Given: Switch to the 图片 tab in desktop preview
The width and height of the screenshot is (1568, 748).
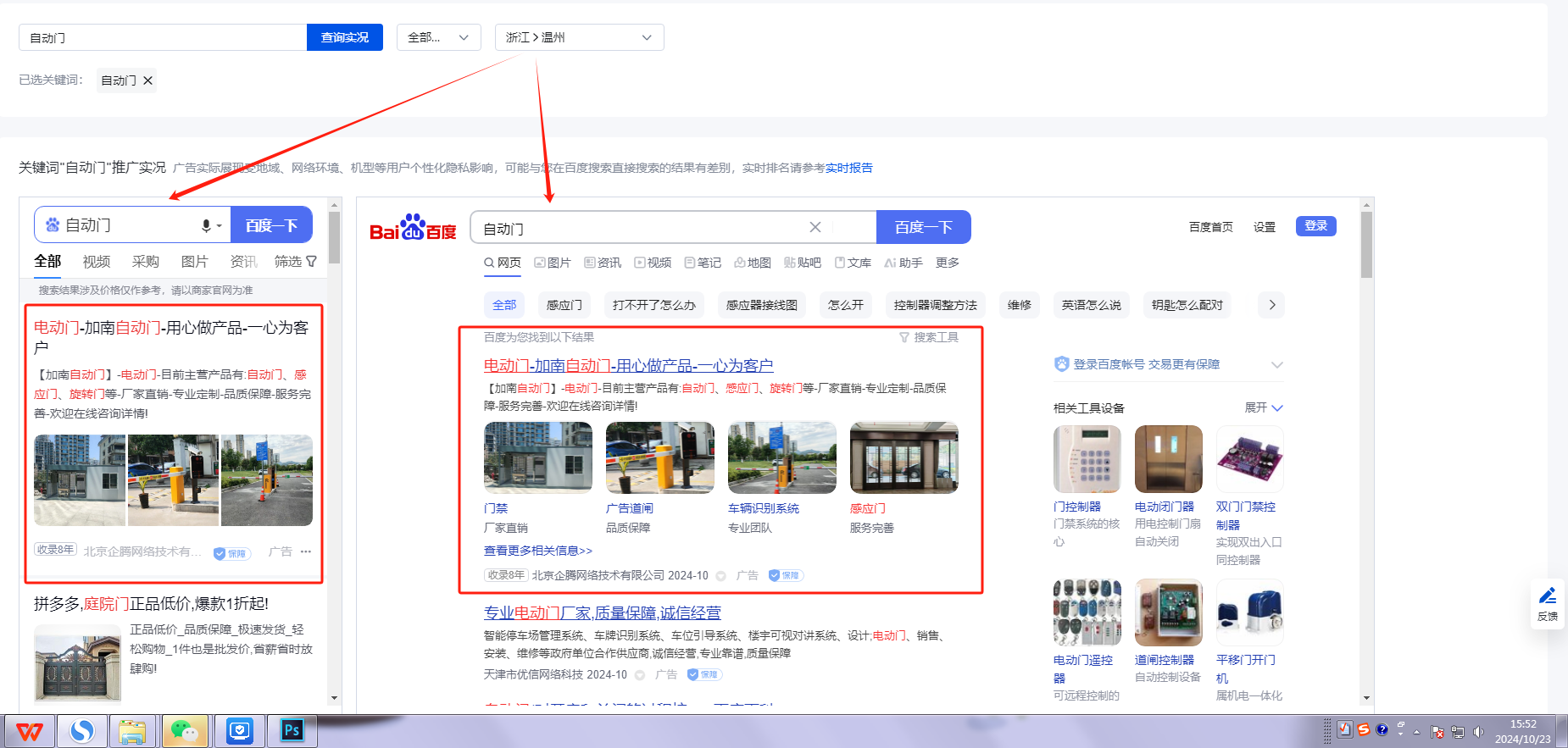Looking at the screenshot, I should 553,263.
